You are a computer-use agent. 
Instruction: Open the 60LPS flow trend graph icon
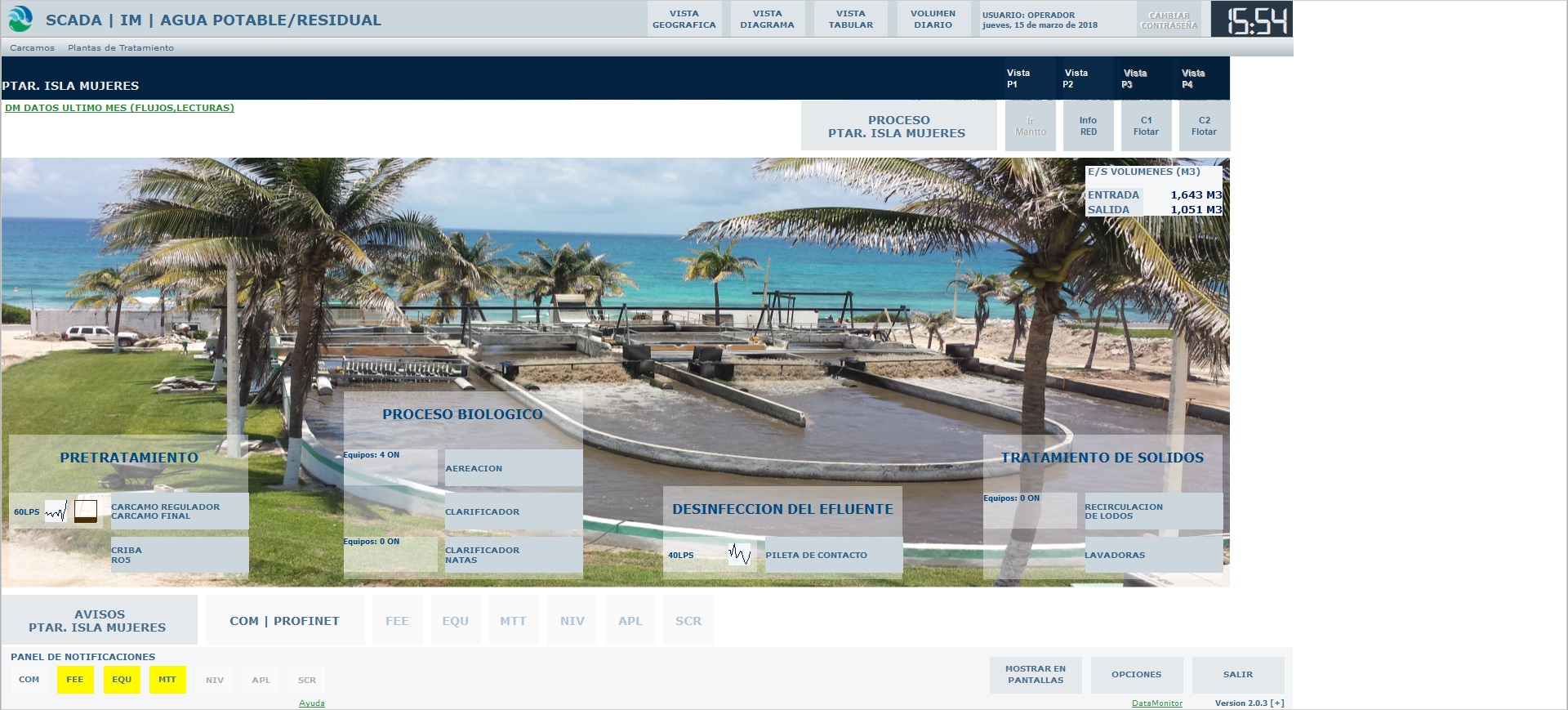tap(56, 512)
